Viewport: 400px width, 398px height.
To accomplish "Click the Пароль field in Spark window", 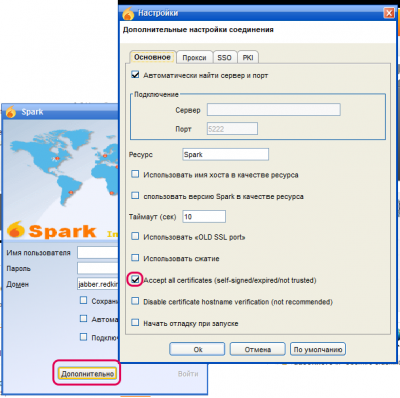I will pos(98,268).
